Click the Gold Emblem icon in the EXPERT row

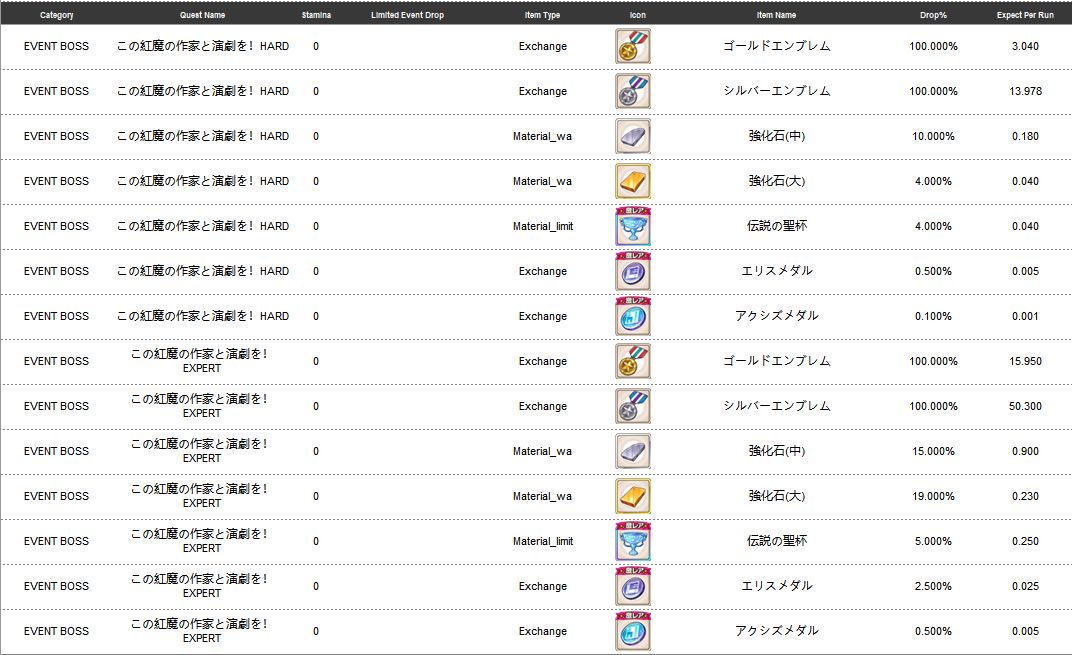click(632, 361)
